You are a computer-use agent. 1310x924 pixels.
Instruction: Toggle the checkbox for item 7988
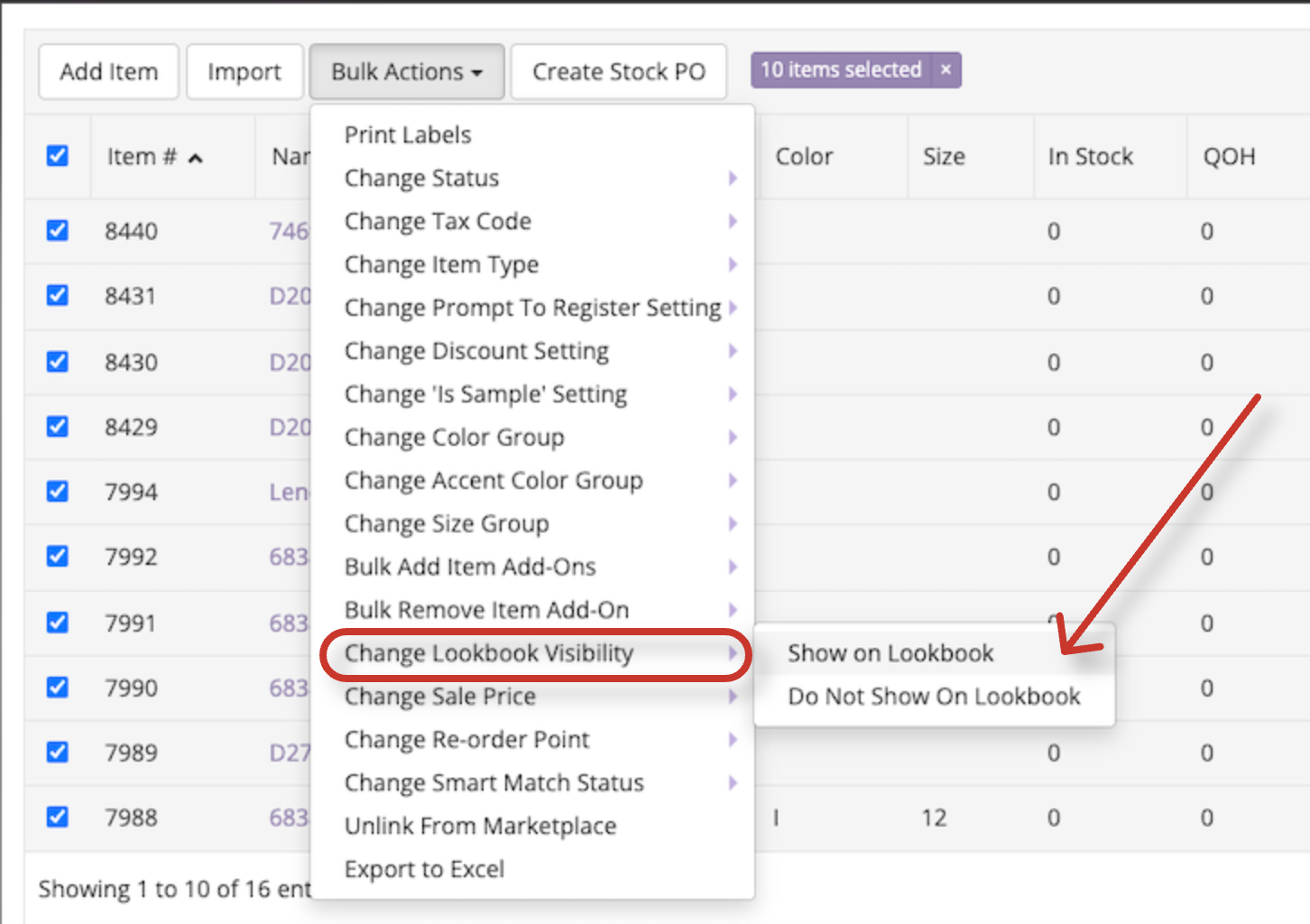point(57,816)
